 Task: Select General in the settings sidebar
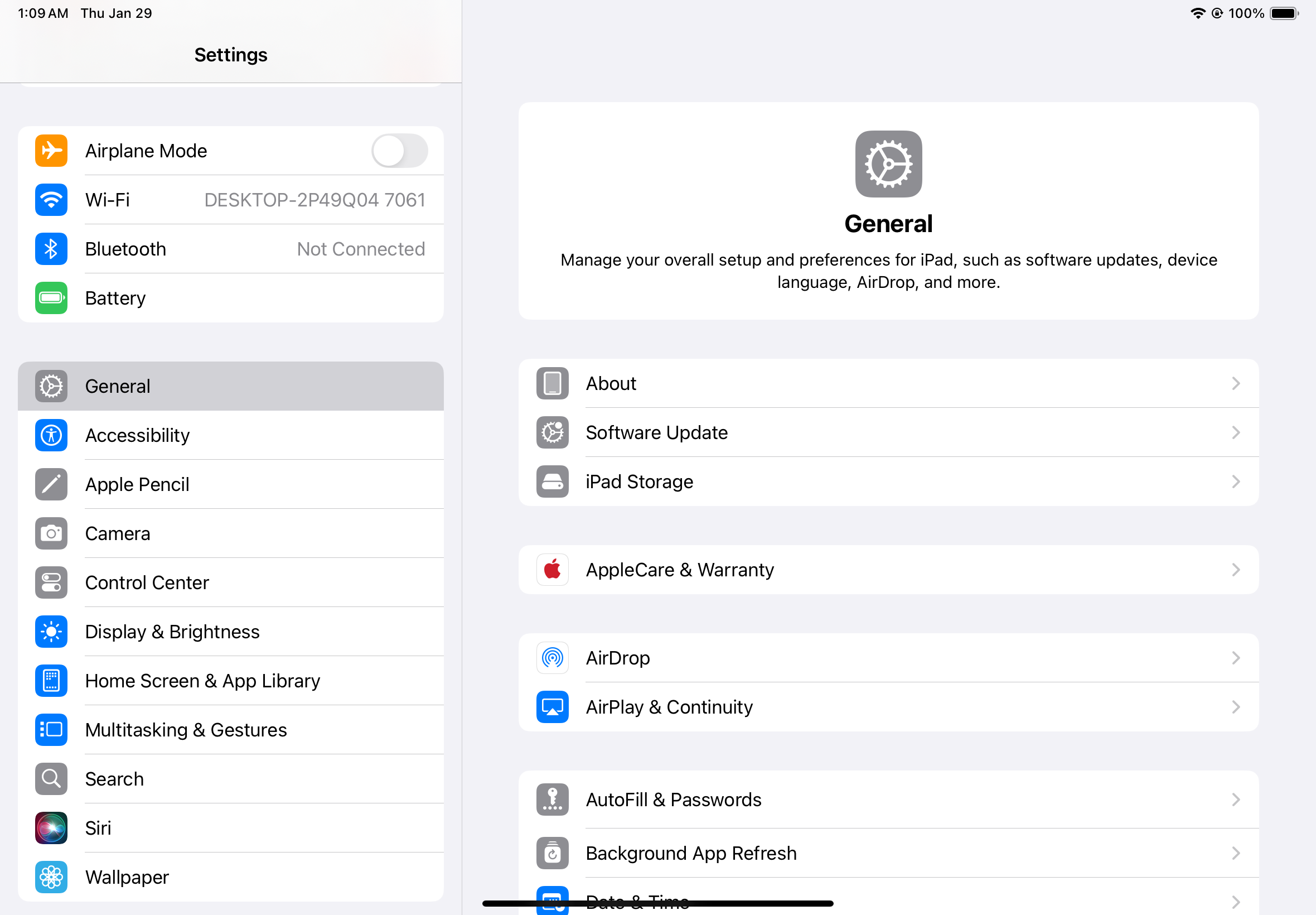(x=231, y=387)
